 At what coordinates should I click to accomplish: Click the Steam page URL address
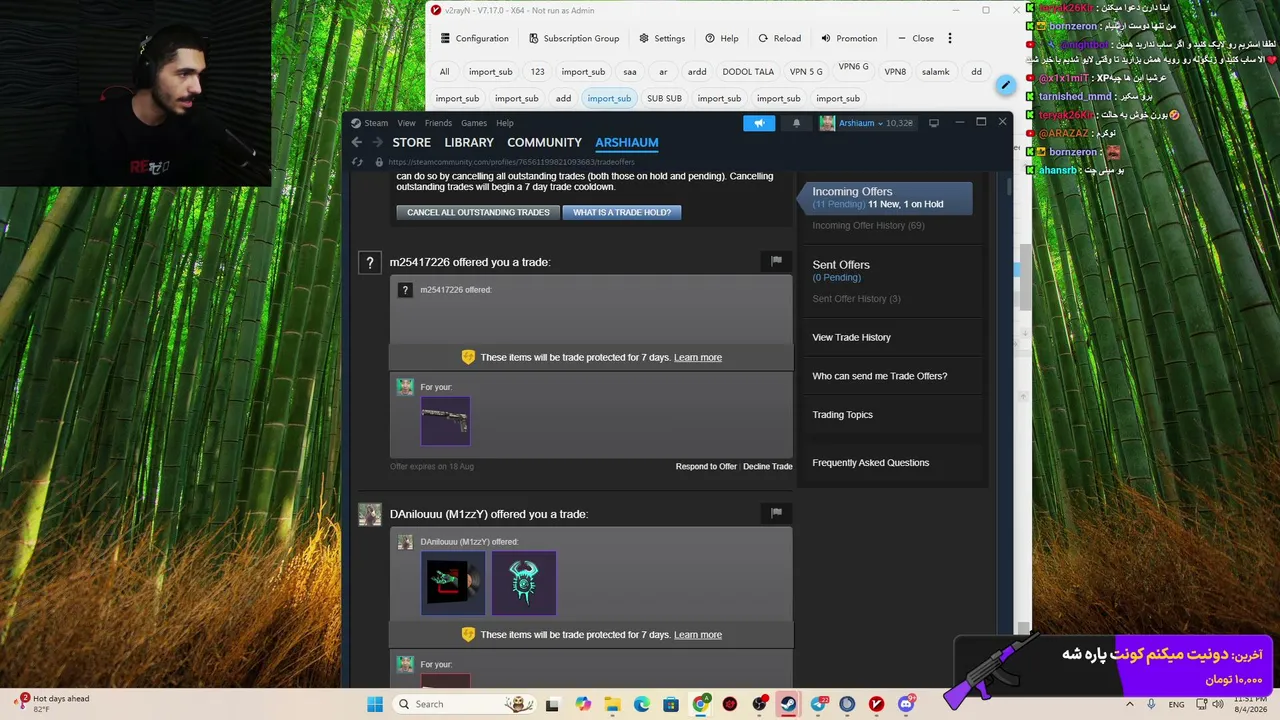[x=511, y=162]
